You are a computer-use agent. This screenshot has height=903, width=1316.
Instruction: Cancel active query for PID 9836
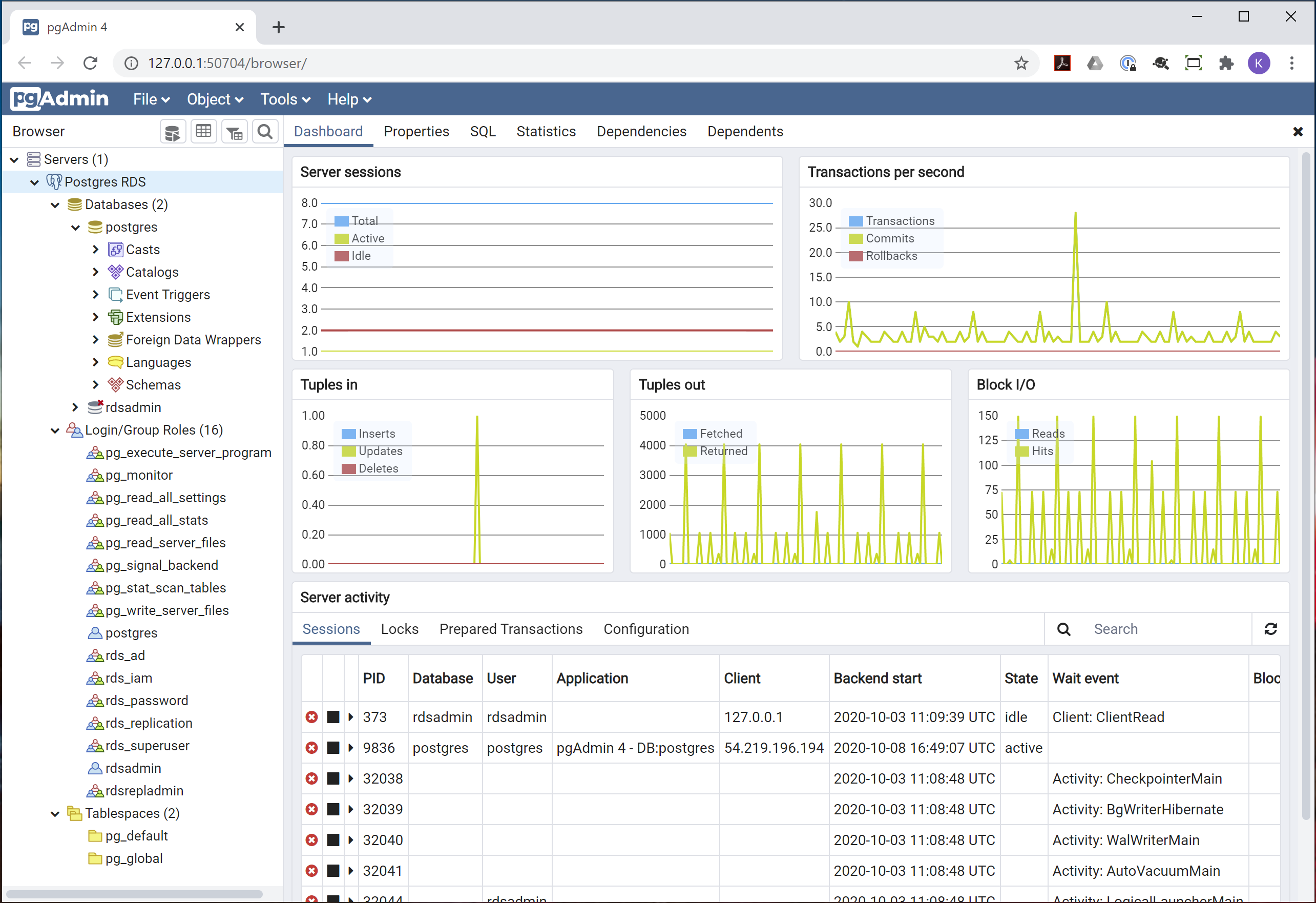333,748
